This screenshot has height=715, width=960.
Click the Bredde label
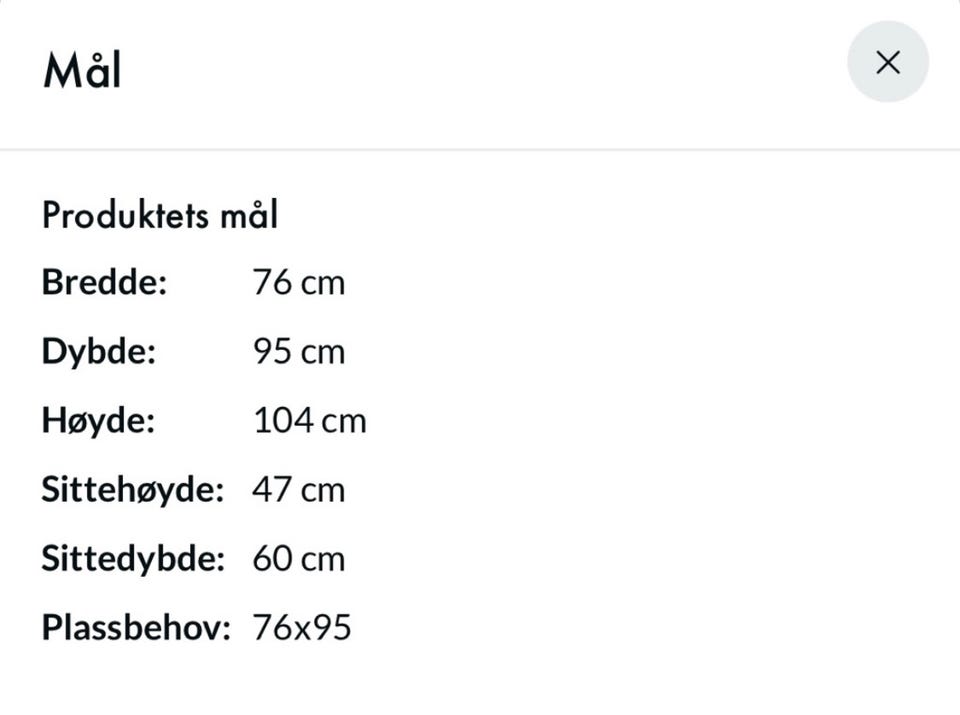click(104, 283)
